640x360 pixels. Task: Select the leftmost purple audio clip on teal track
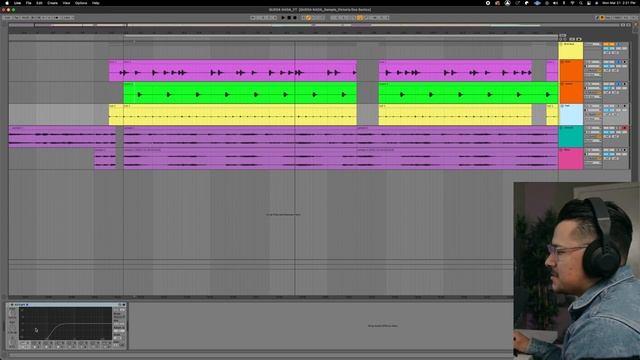pyautogui.click(x=62, y=137)
